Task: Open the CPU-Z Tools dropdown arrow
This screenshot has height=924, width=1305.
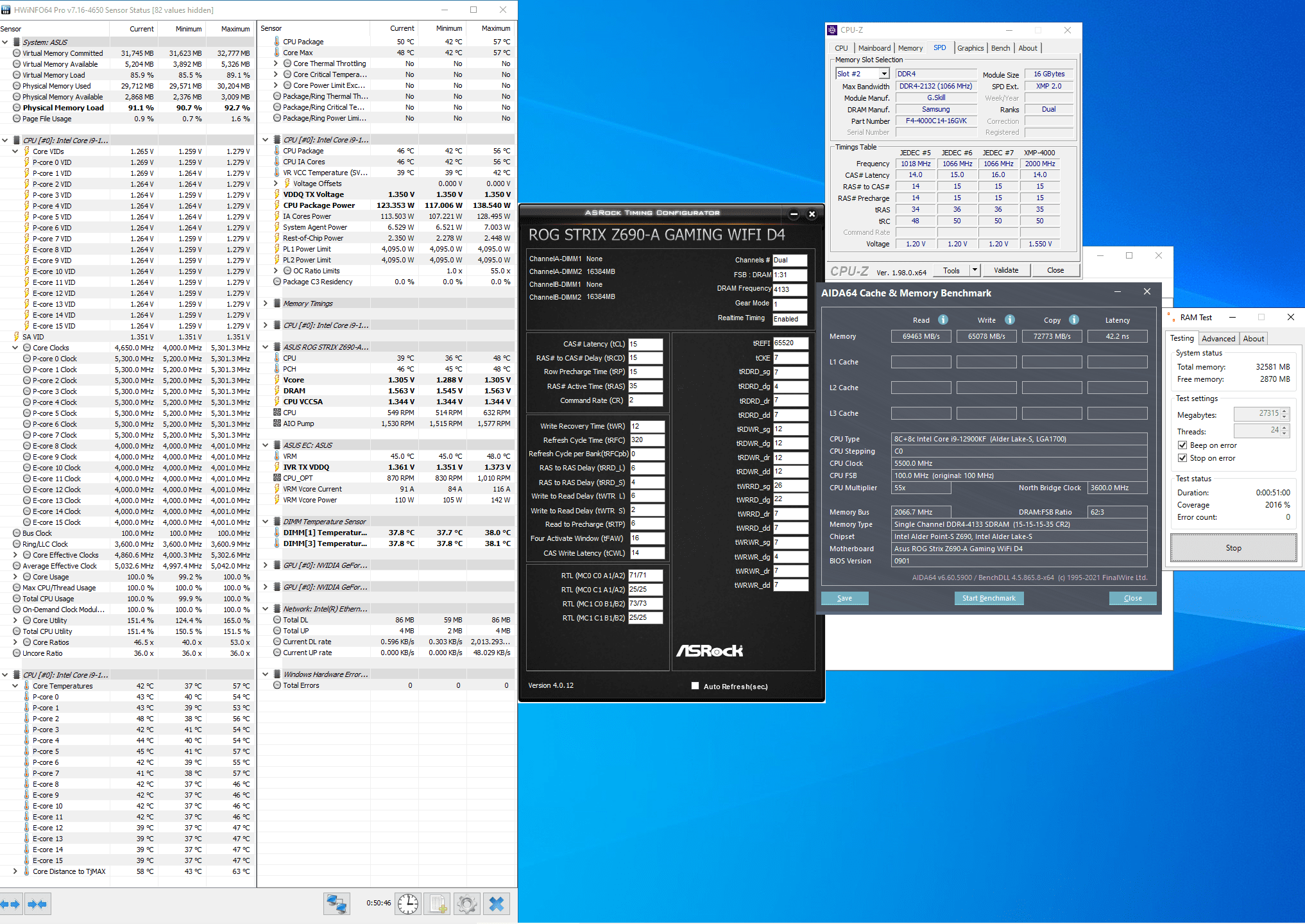Action: pos(975,270)
